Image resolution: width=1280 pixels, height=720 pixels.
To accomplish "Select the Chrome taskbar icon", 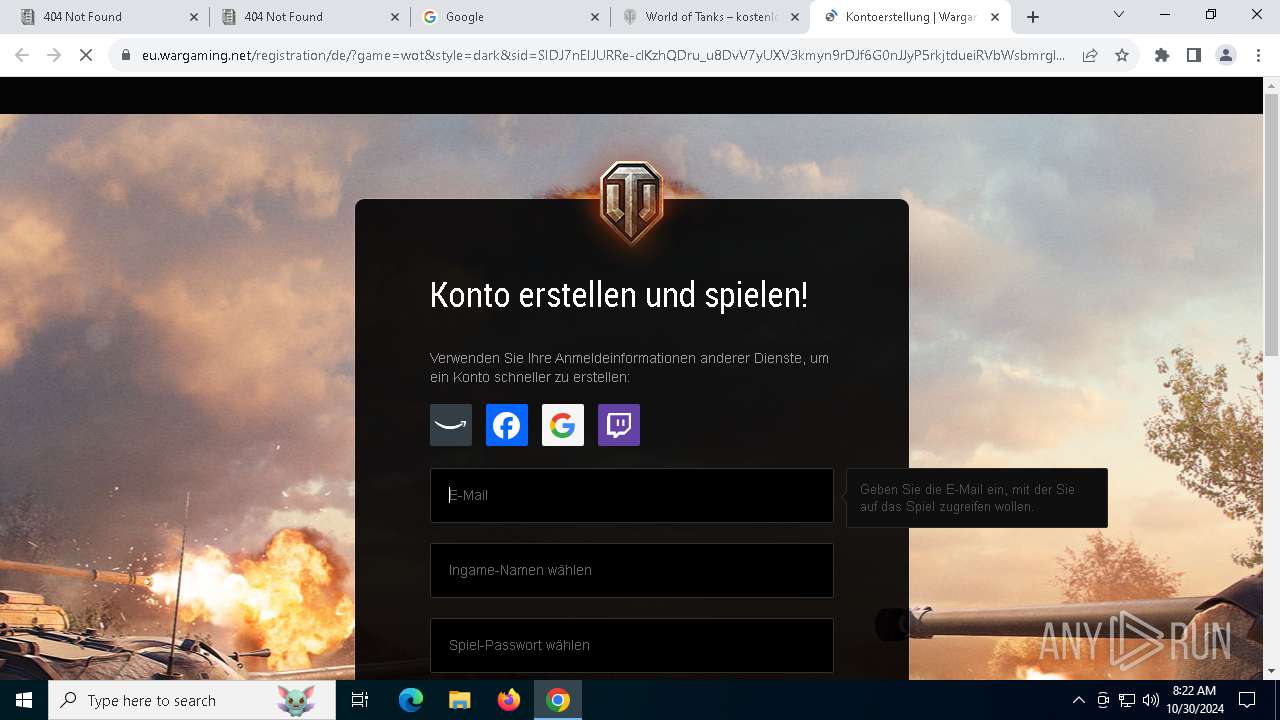I will coord(558,700).
